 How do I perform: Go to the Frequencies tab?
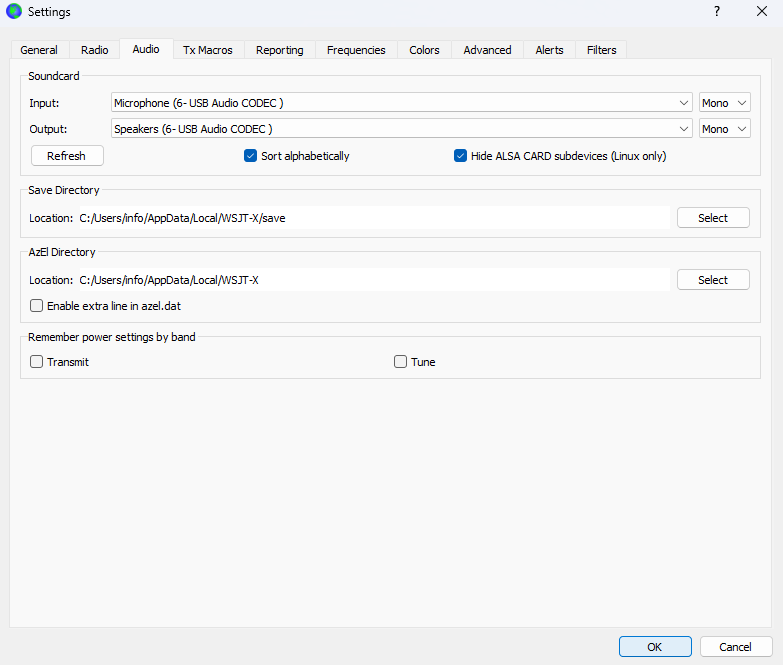[x=356, y=50]
